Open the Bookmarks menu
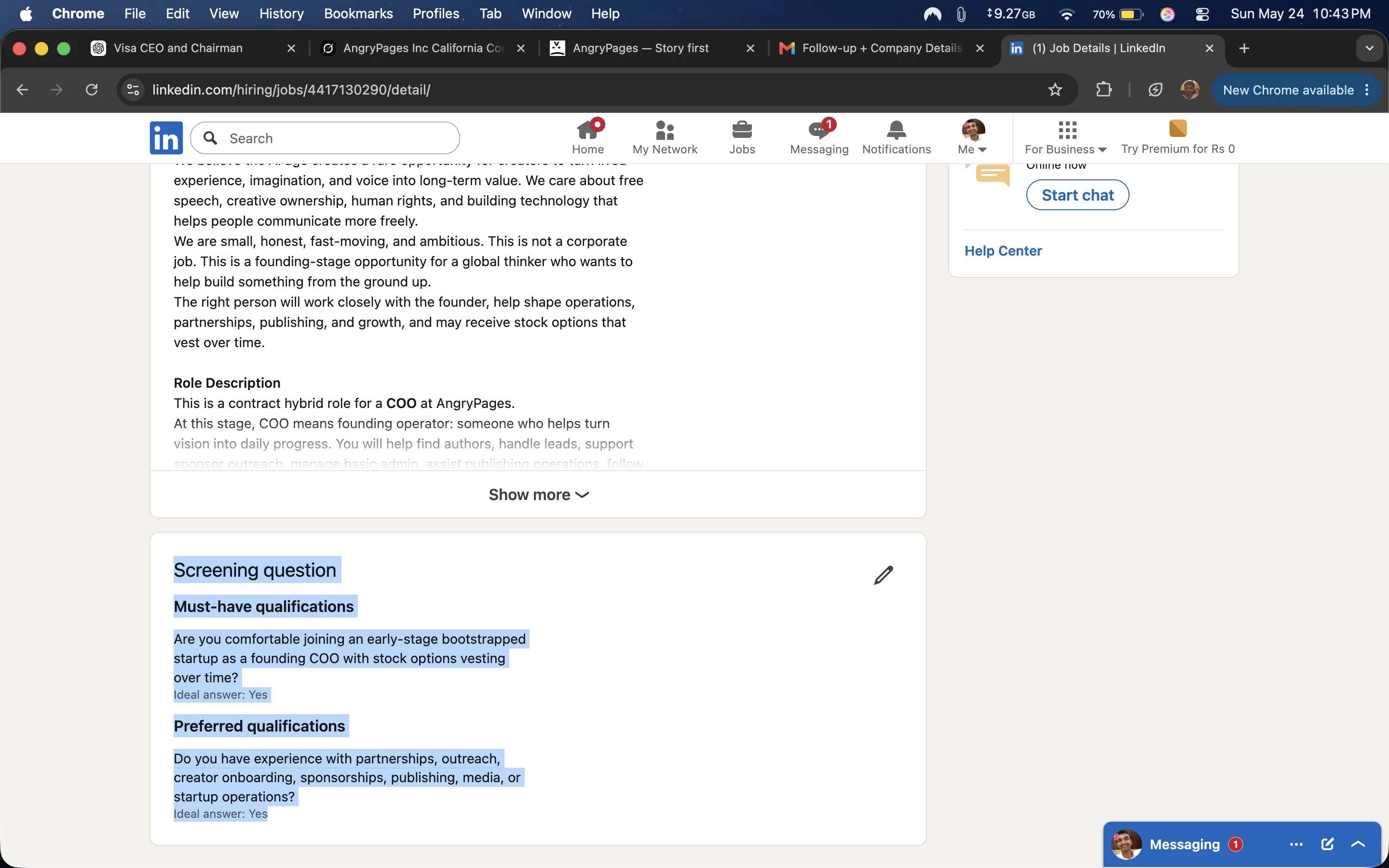This screenshot has width=1389, height=868. point(358,14)
